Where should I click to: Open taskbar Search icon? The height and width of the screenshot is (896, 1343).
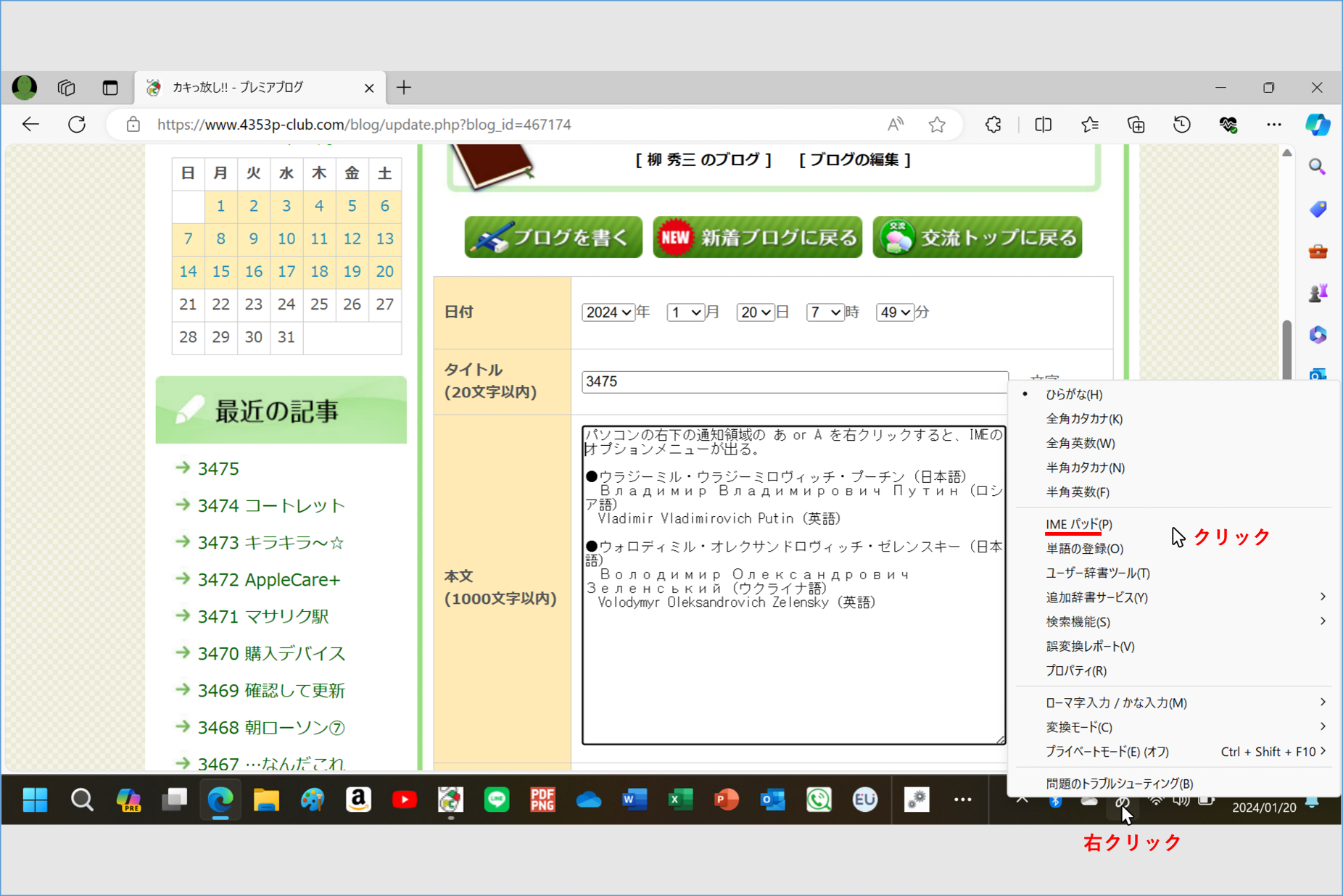(82, 800)
